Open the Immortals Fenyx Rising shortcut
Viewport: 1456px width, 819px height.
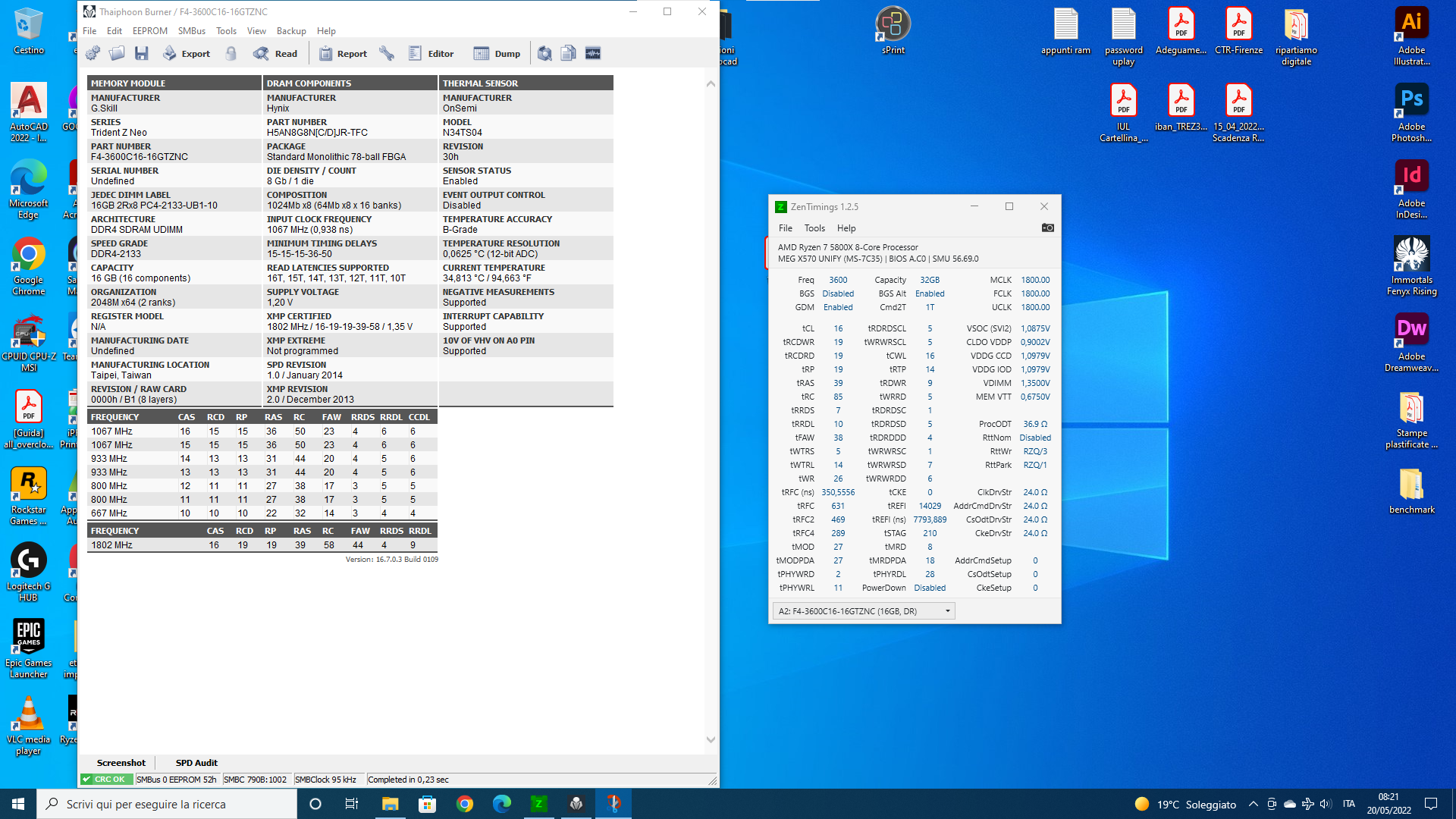pos(1412,266)
